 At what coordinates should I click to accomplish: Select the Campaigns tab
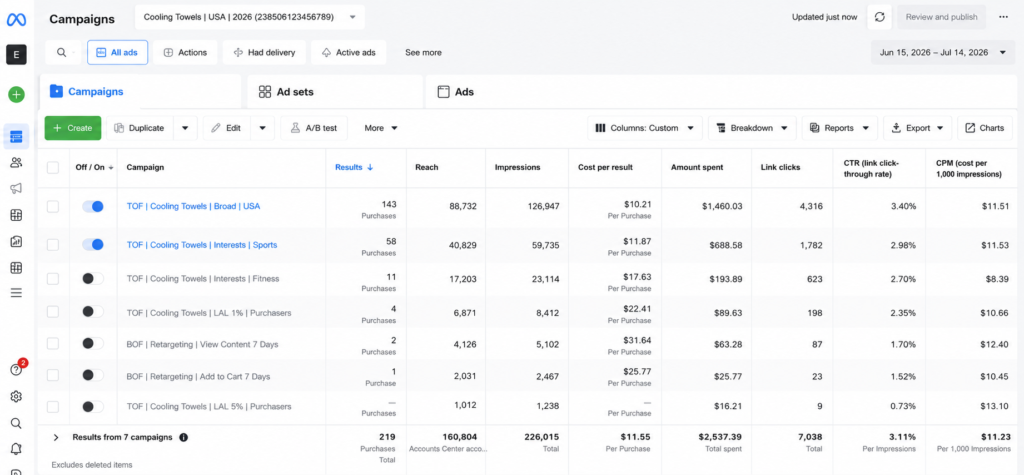coord(140,92)
